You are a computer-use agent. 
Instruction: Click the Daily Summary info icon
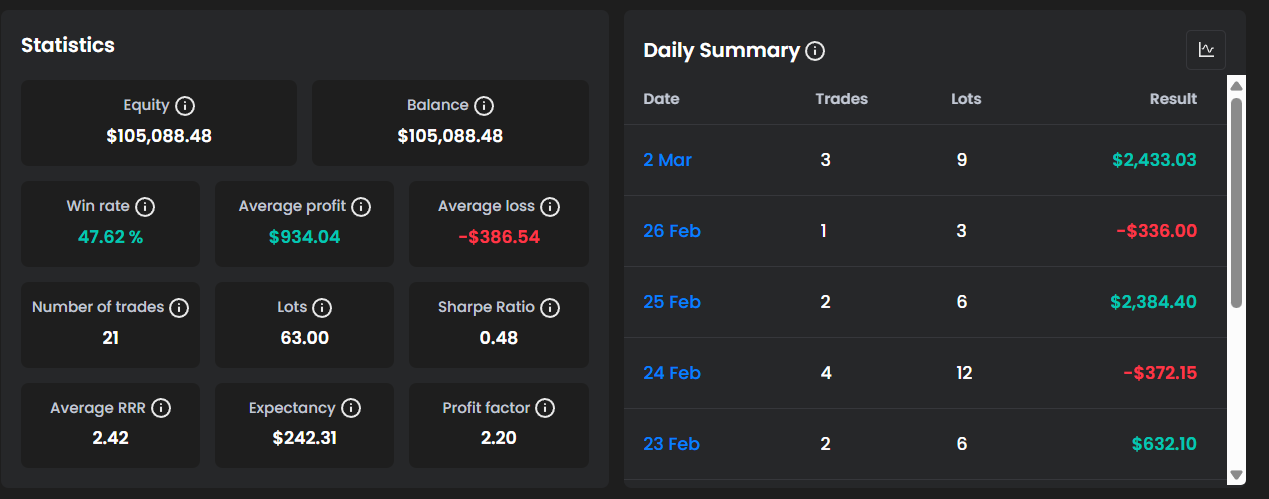click(815, 51)
